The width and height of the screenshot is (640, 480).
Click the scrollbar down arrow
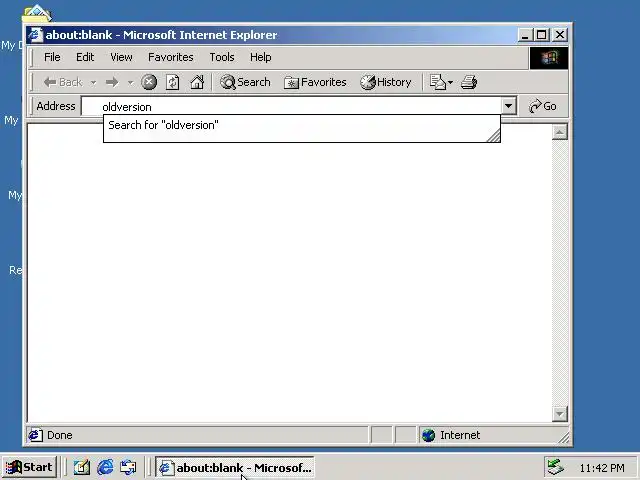[x=560, y=414]
